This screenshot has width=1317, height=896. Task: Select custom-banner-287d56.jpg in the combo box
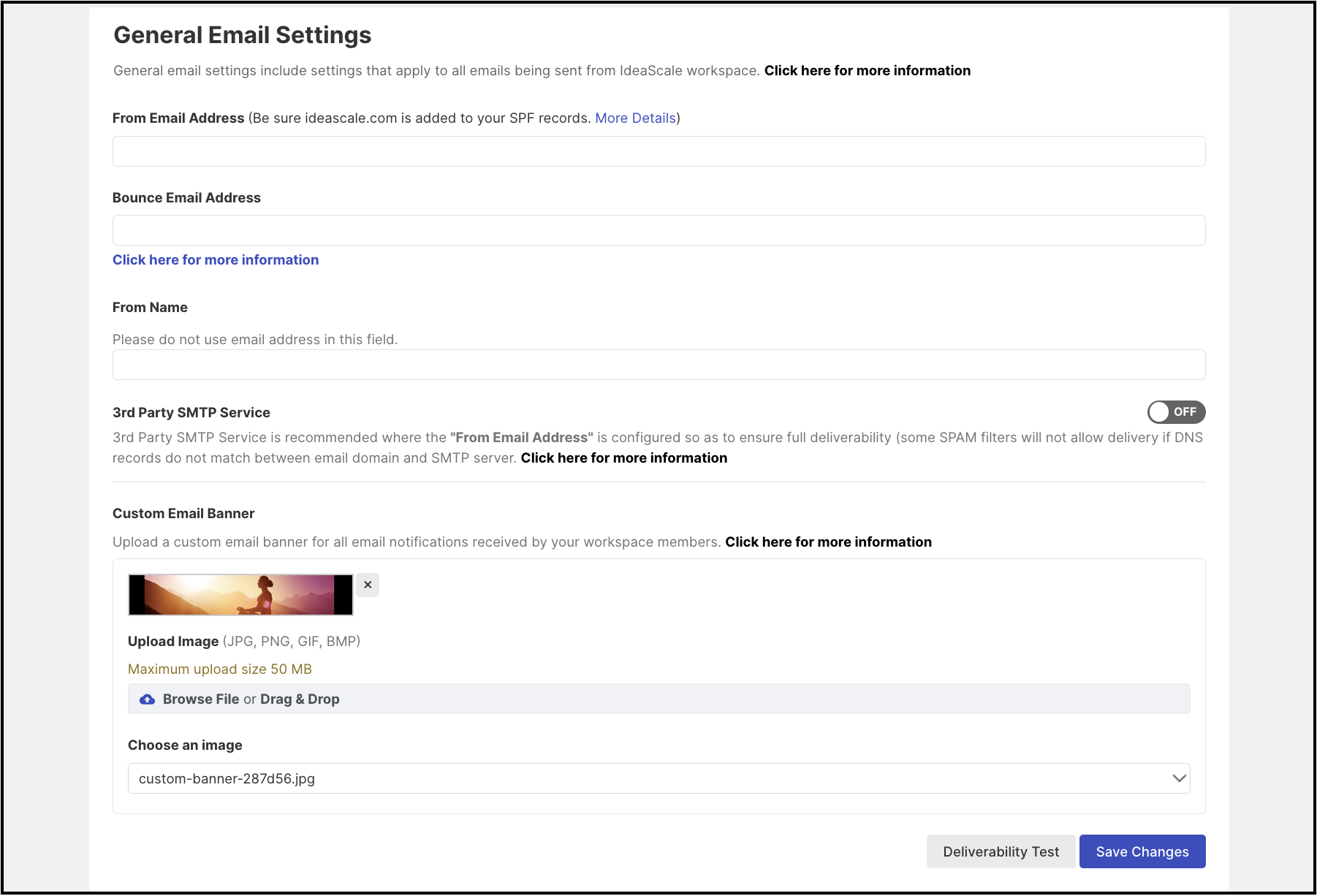point(658,778)
